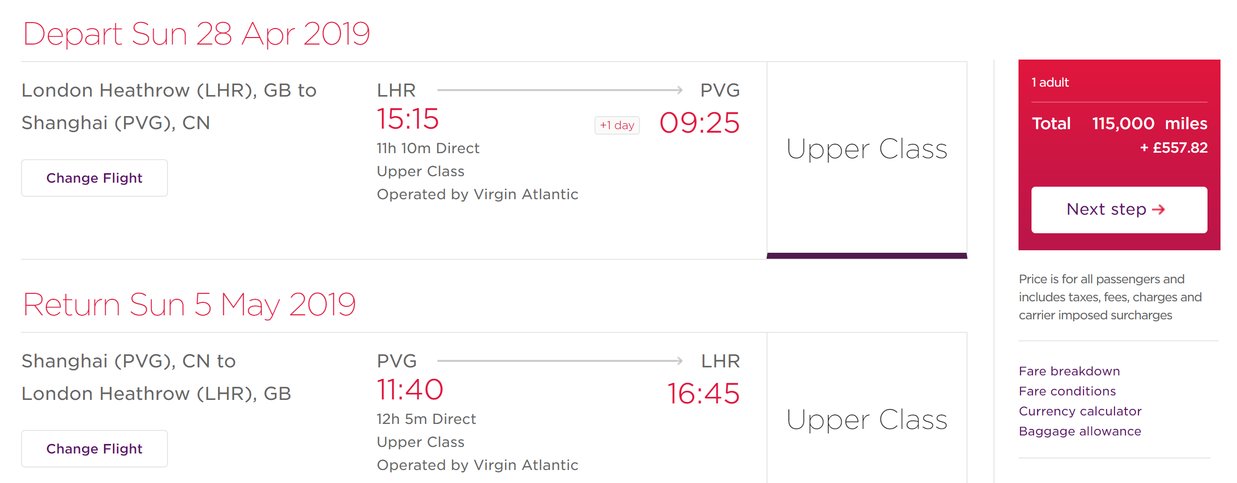Click the Depart Sun 28 Apr 2019 heading
The width and height of the screenshot is (1237, 483).
196,34
